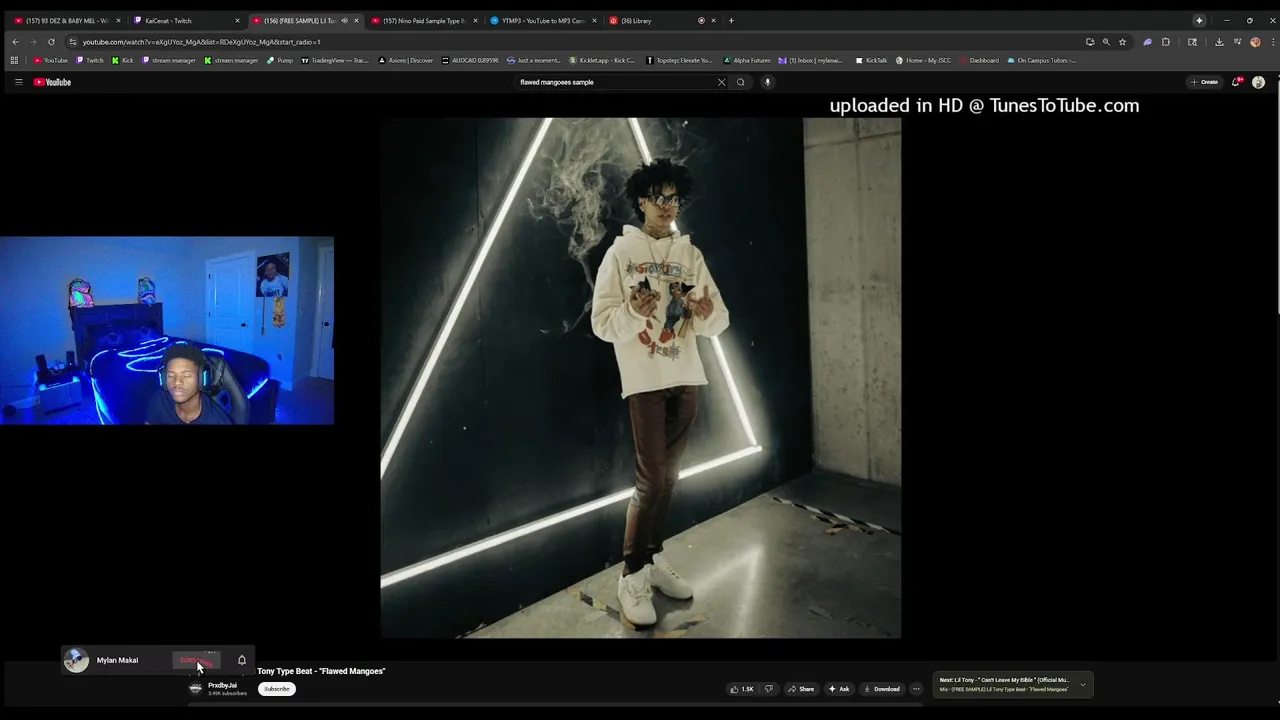Open YouTube notifications bell
The image size is (1280, 720).
tap(1236, 82)
